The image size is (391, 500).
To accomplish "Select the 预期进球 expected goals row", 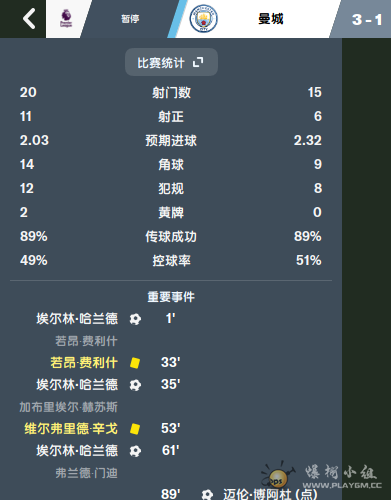I will coord(171,140).
